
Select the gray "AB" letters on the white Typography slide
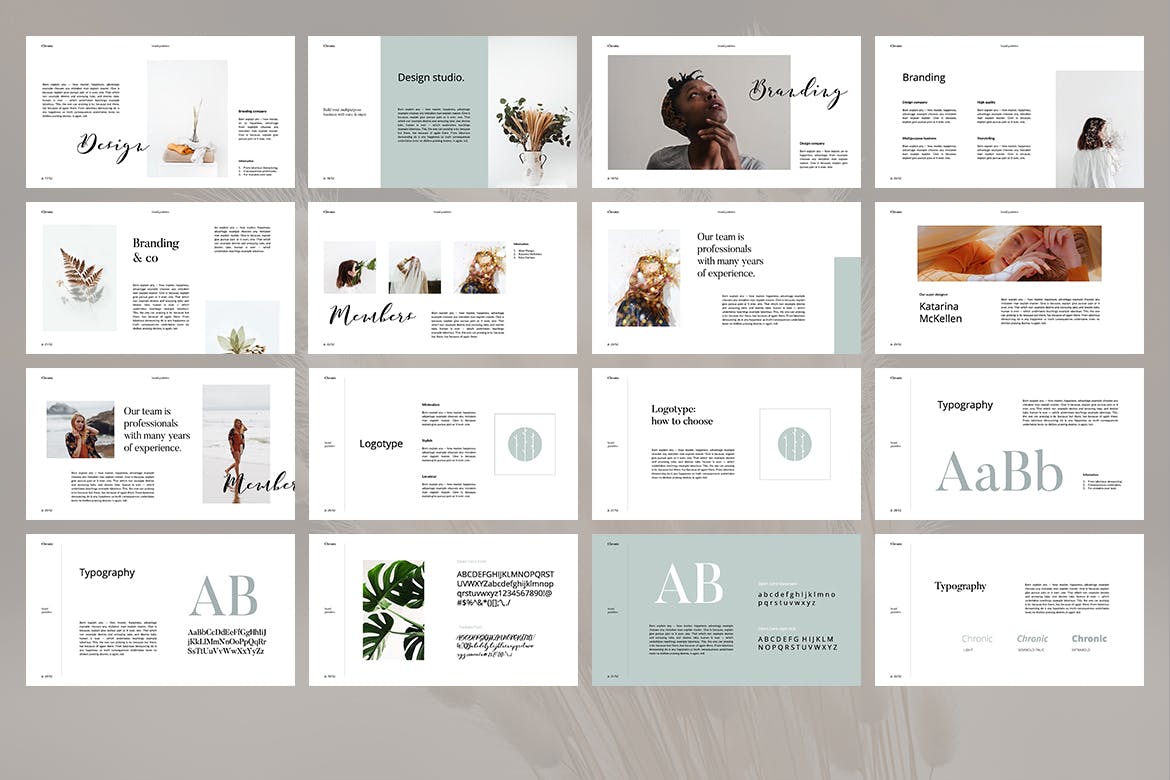[223, 597]
